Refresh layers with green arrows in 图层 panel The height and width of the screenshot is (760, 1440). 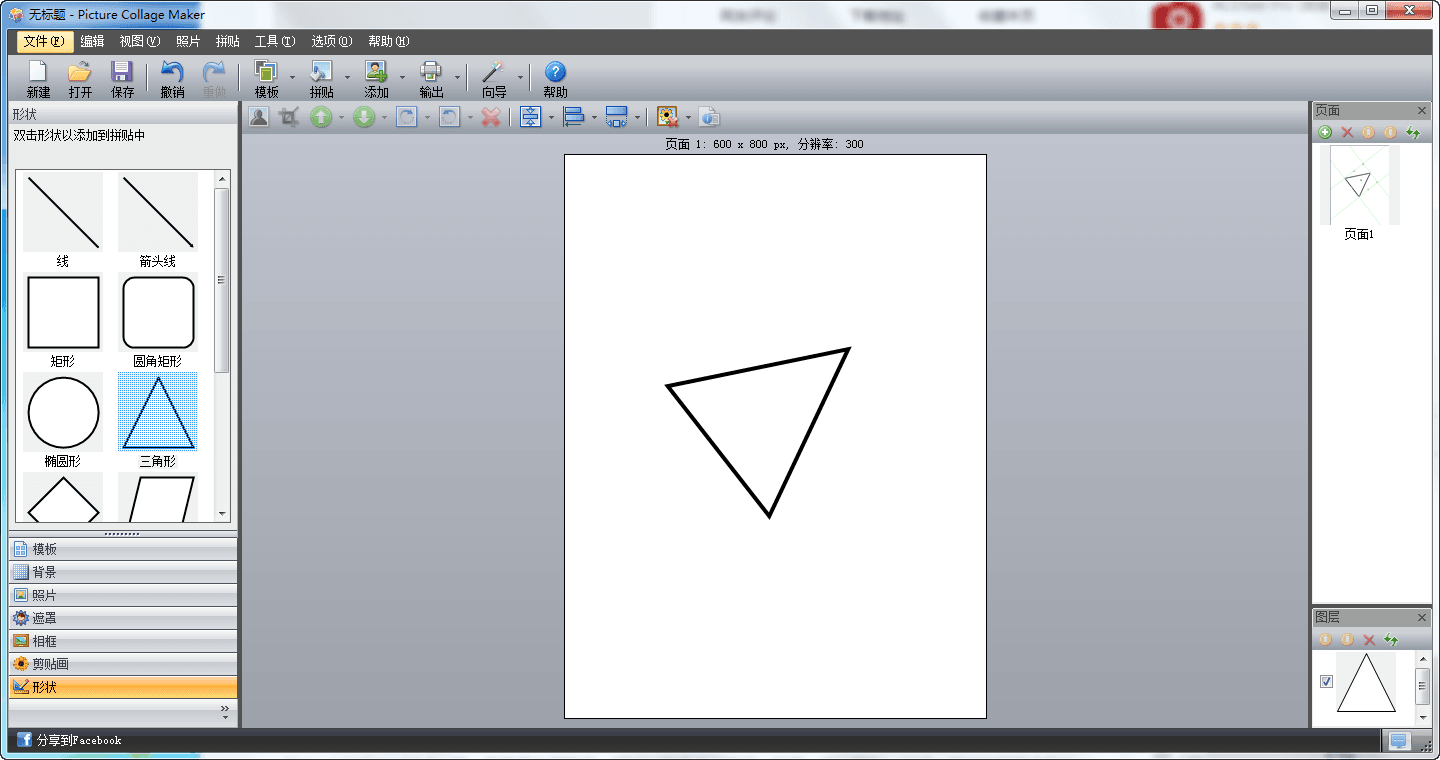click(x=1391, y=640)
